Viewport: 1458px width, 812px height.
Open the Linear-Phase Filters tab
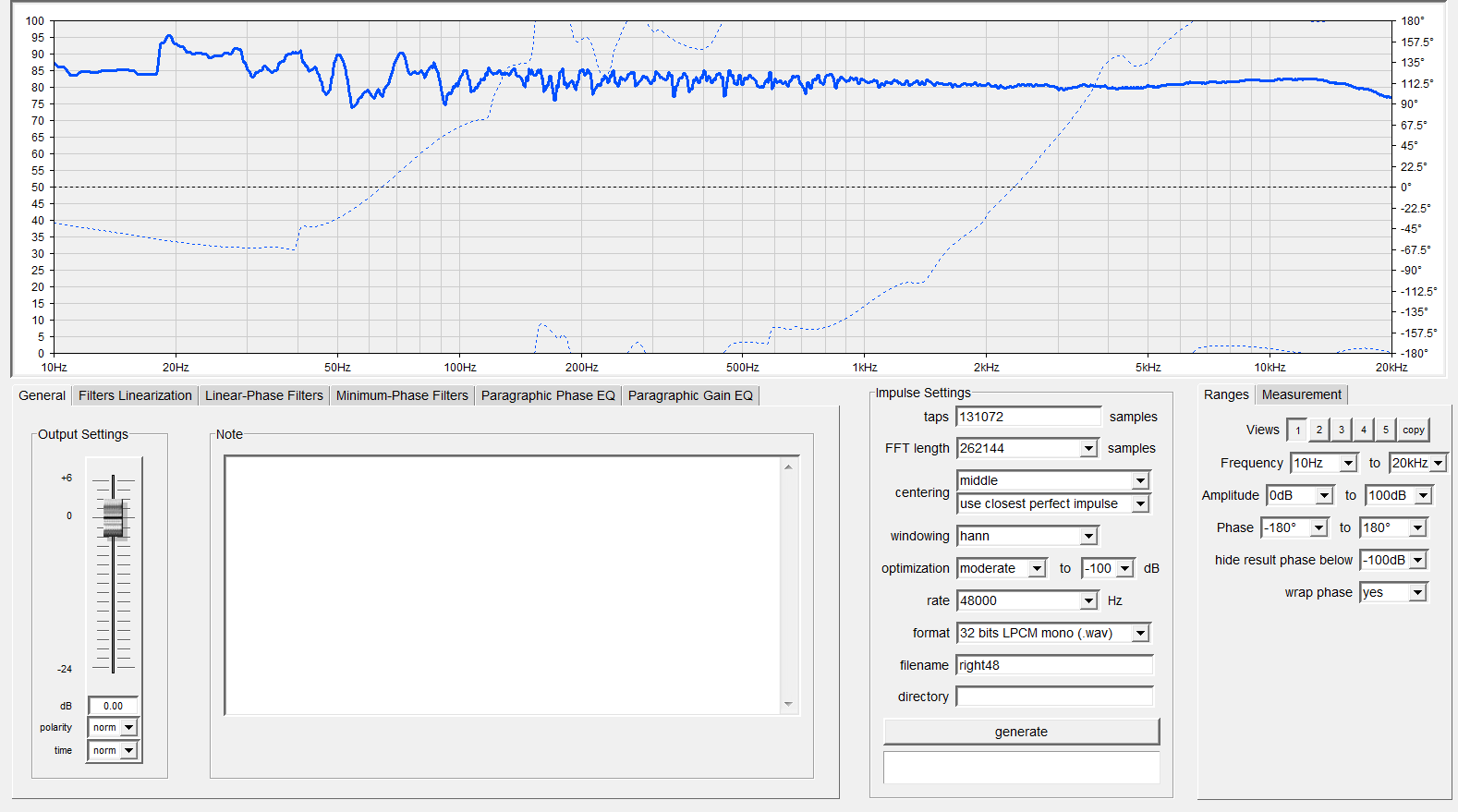click(x=264, y=395)
